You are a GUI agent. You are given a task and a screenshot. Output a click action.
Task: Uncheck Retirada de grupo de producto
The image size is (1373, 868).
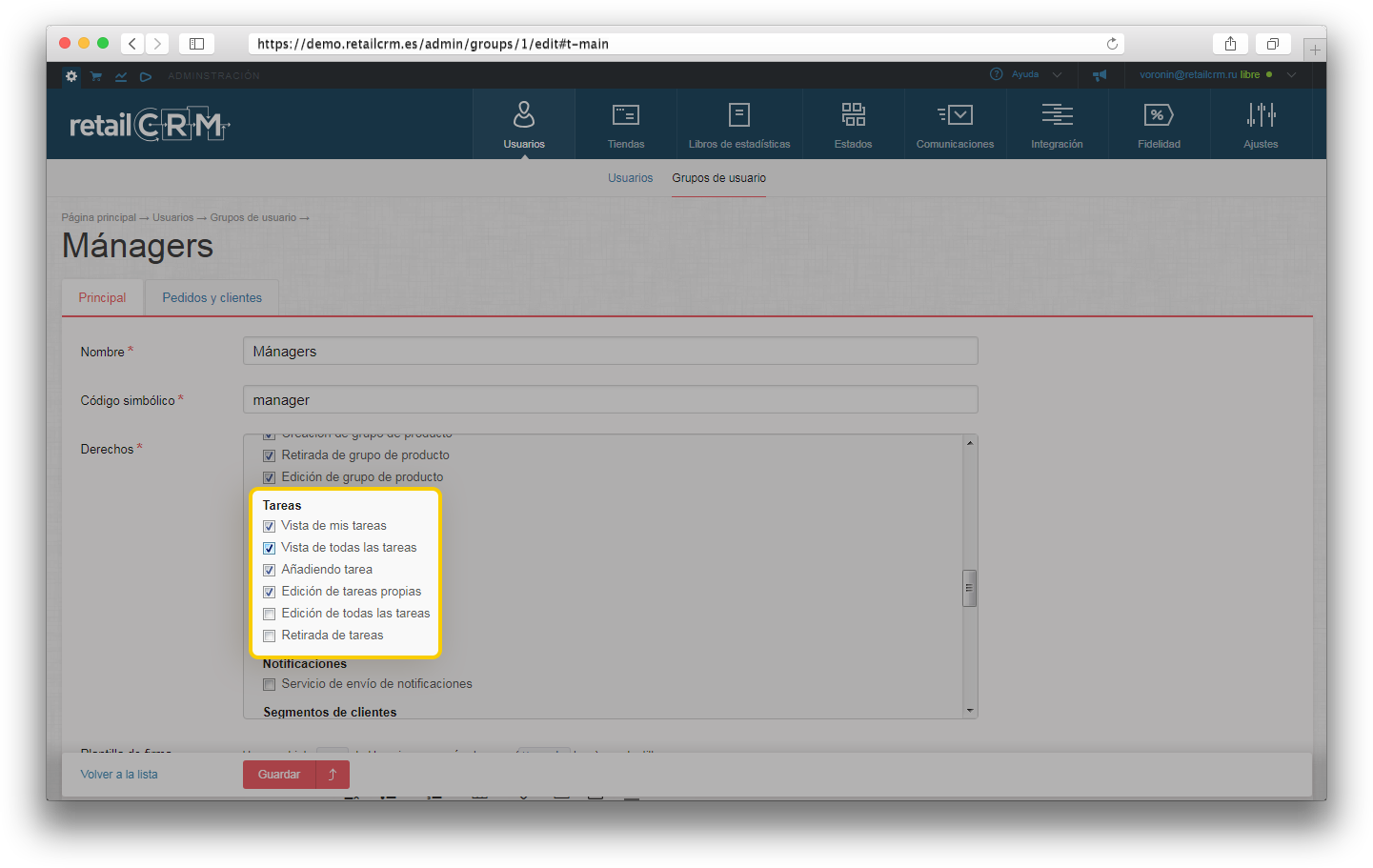click(269, 455)
